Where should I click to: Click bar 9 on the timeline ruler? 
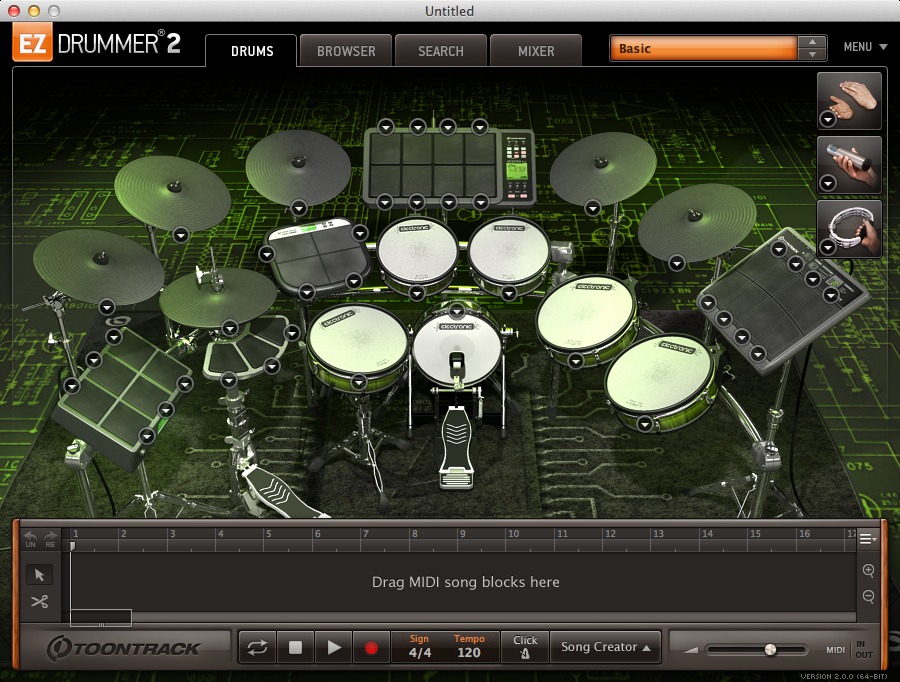(x=462, y=534)
